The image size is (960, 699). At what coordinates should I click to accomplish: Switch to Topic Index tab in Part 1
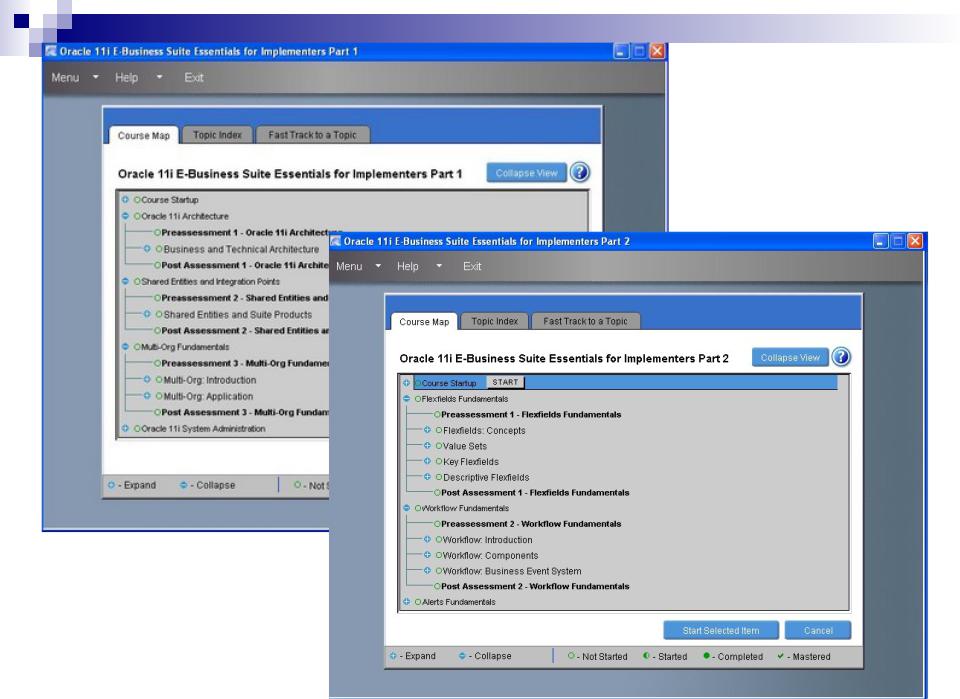point(217,135)
